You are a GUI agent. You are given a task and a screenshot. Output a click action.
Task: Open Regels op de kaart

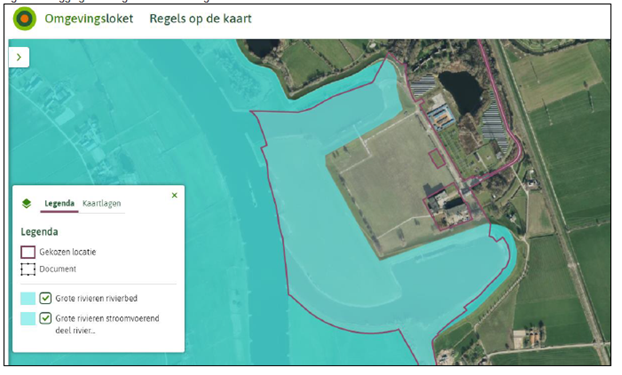(x=200, y=19)
